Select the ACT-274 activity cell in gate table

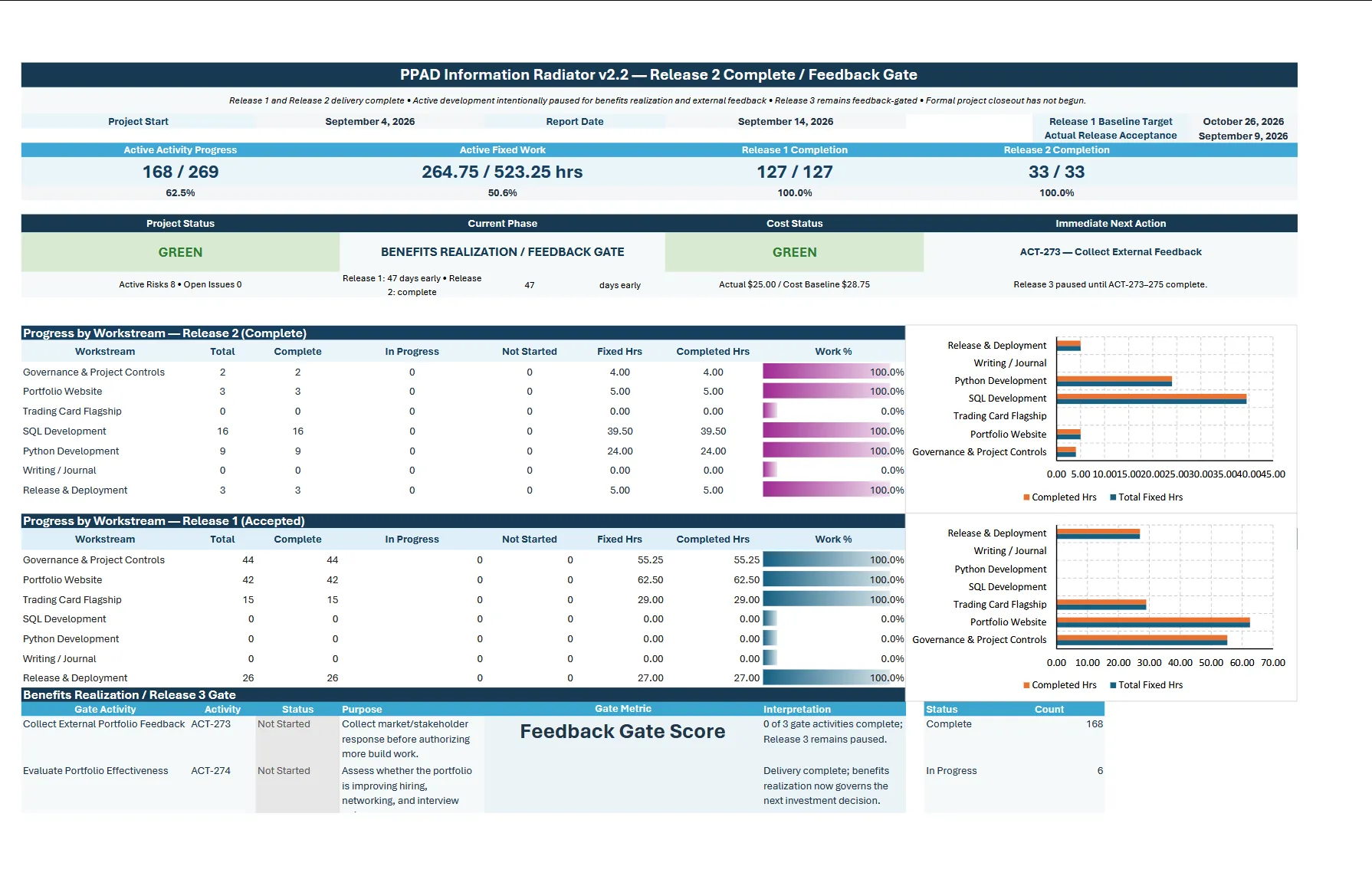[211, 771]
